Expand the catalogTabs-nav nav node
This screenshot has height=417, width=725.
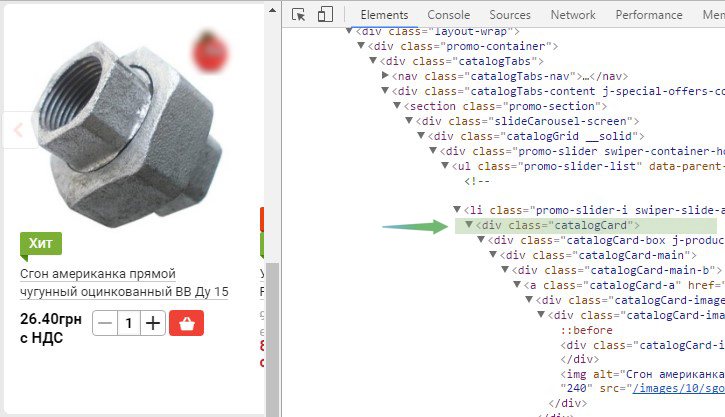[x=385, y=75]
